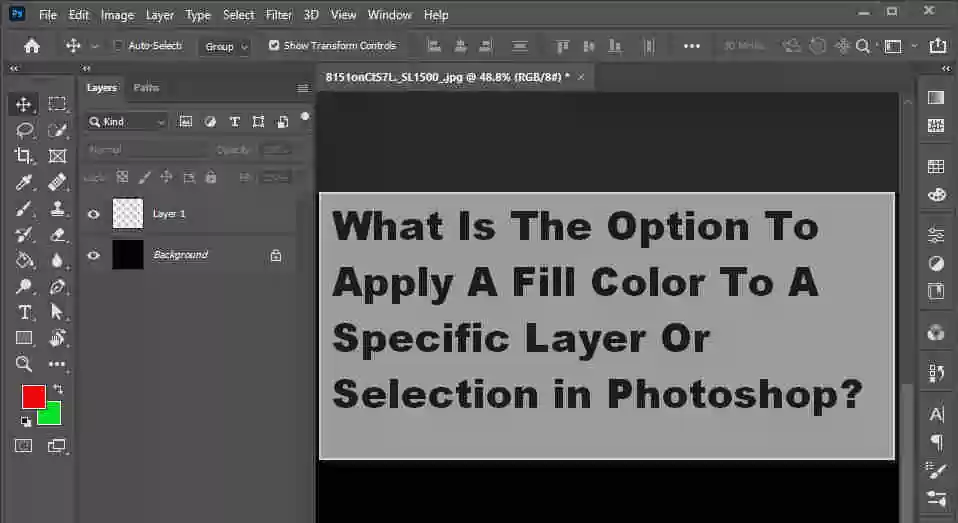Toggle the pixel layers filter
The image size is (958, 523).
(185, 122)
